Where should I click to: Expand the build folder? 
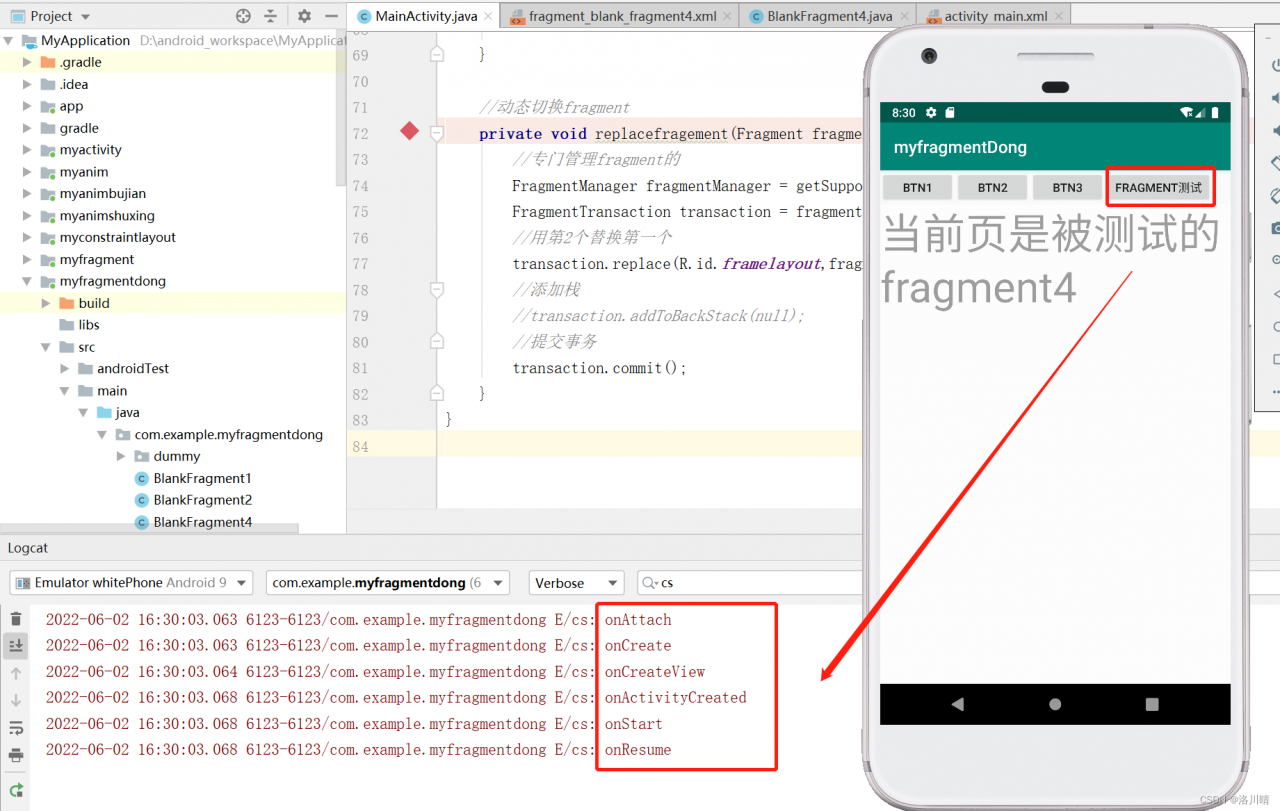46,303
